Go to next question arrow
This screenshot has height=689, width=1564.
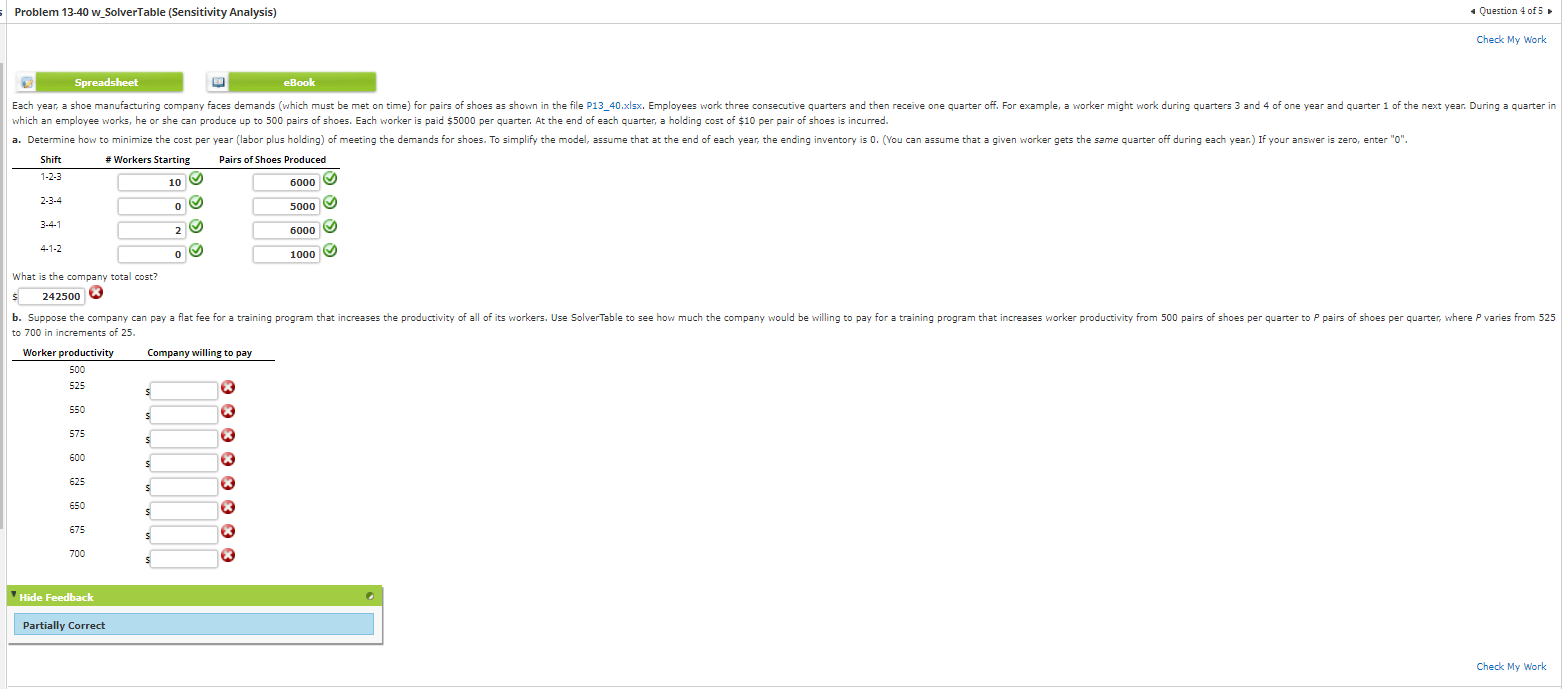pos(1551,11)
